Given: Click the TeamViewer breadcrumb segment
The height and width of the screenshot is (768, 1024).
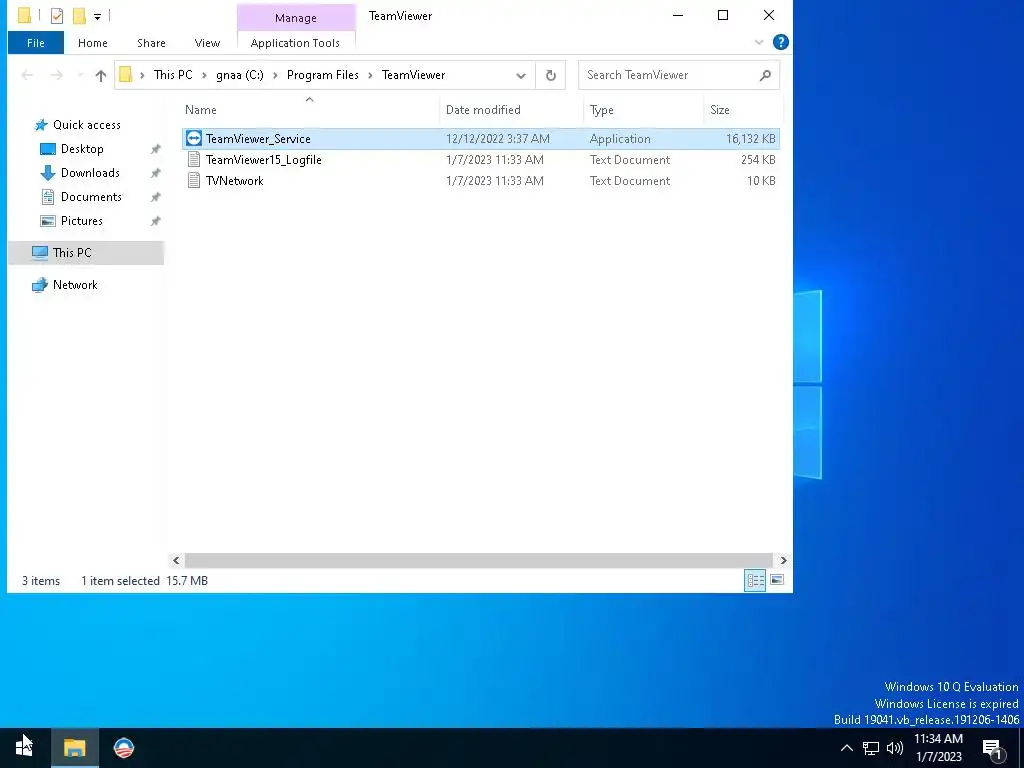Looking at the screenshot, I should click(413, 75).
